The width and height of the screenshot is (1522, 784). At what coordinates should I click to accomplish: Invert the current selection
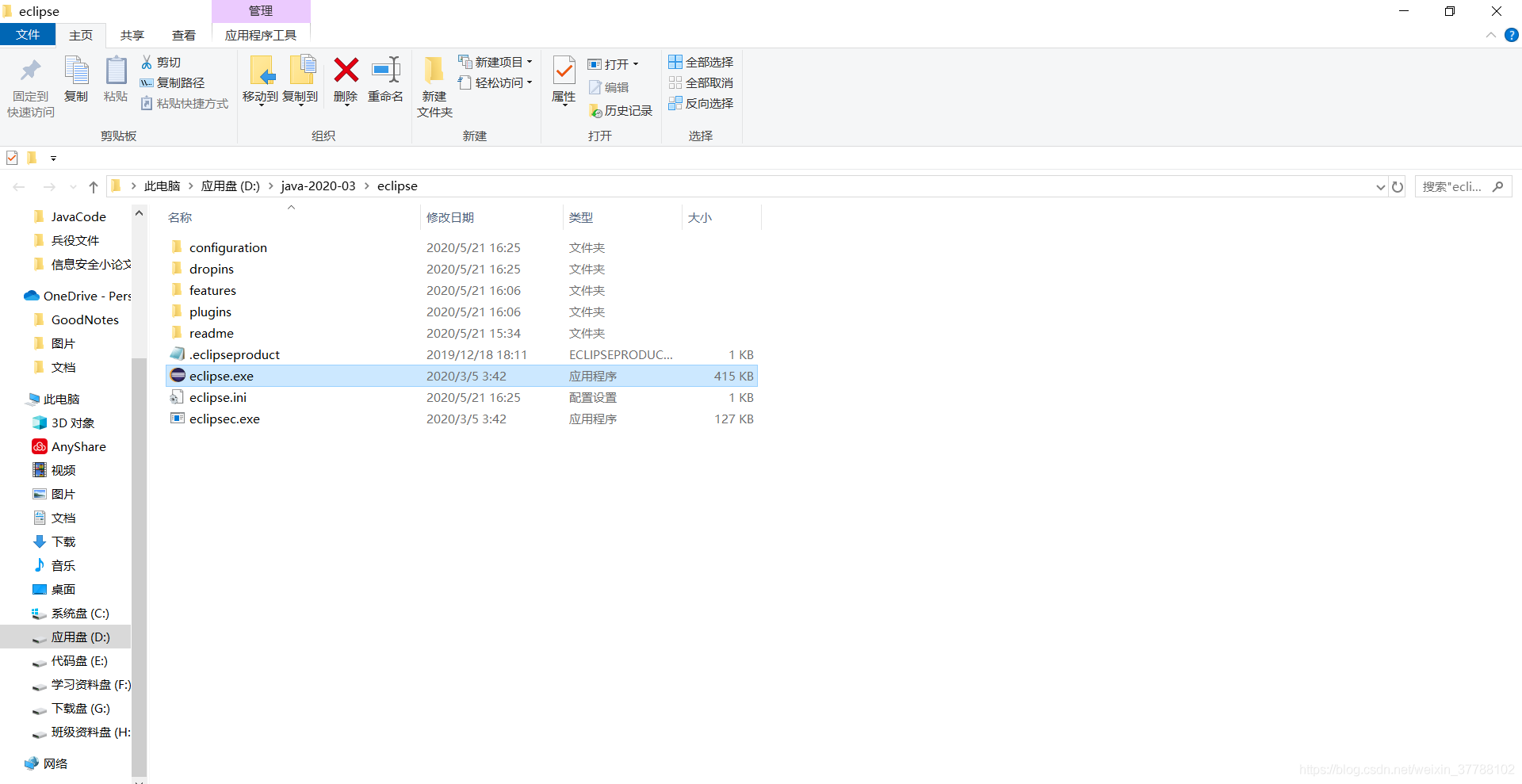pos(701,103)
